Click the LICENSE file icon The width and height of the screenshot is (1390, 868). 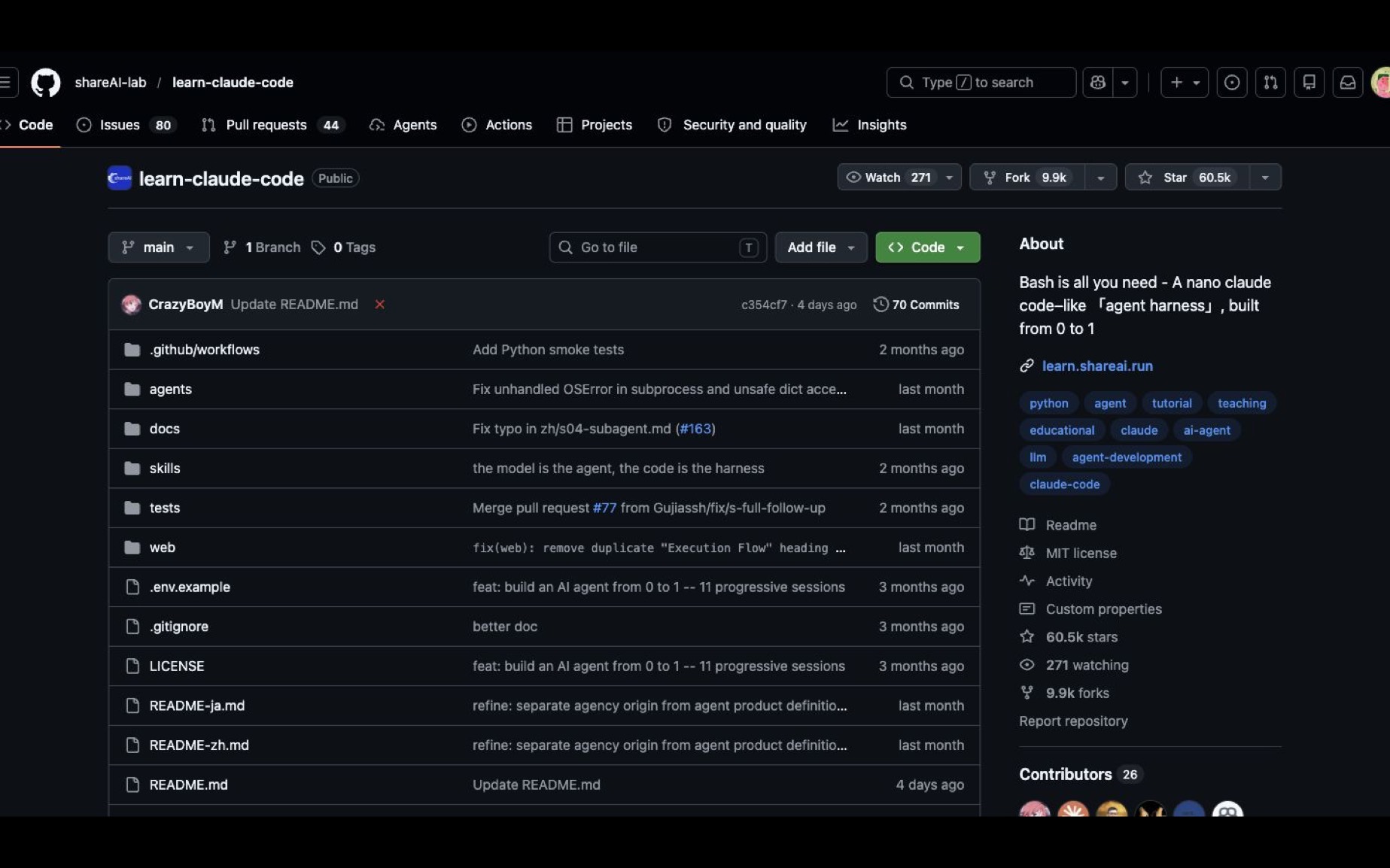point(132,666)
